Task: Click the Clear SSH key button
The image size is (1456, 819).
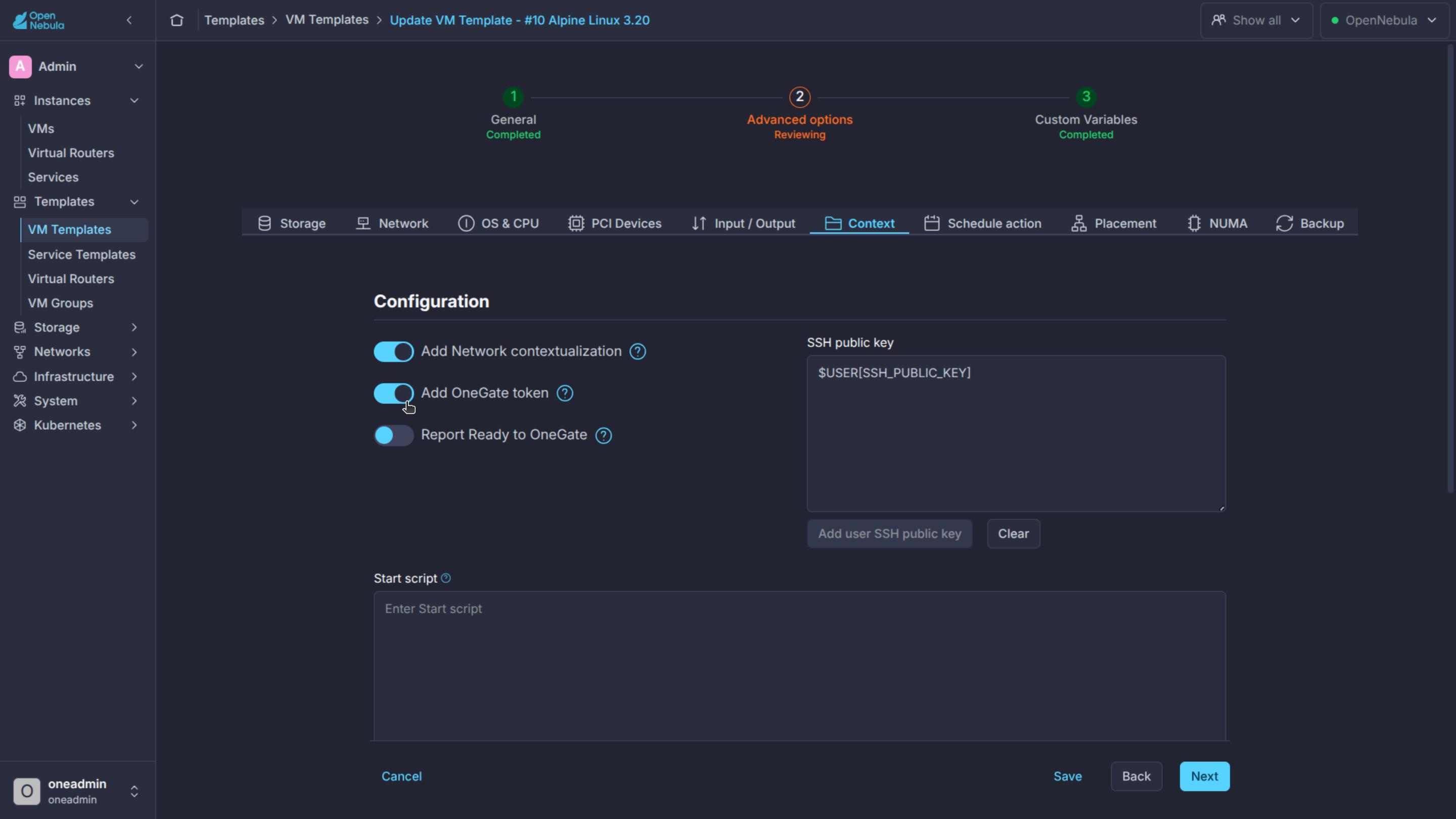Action: 1014,533
